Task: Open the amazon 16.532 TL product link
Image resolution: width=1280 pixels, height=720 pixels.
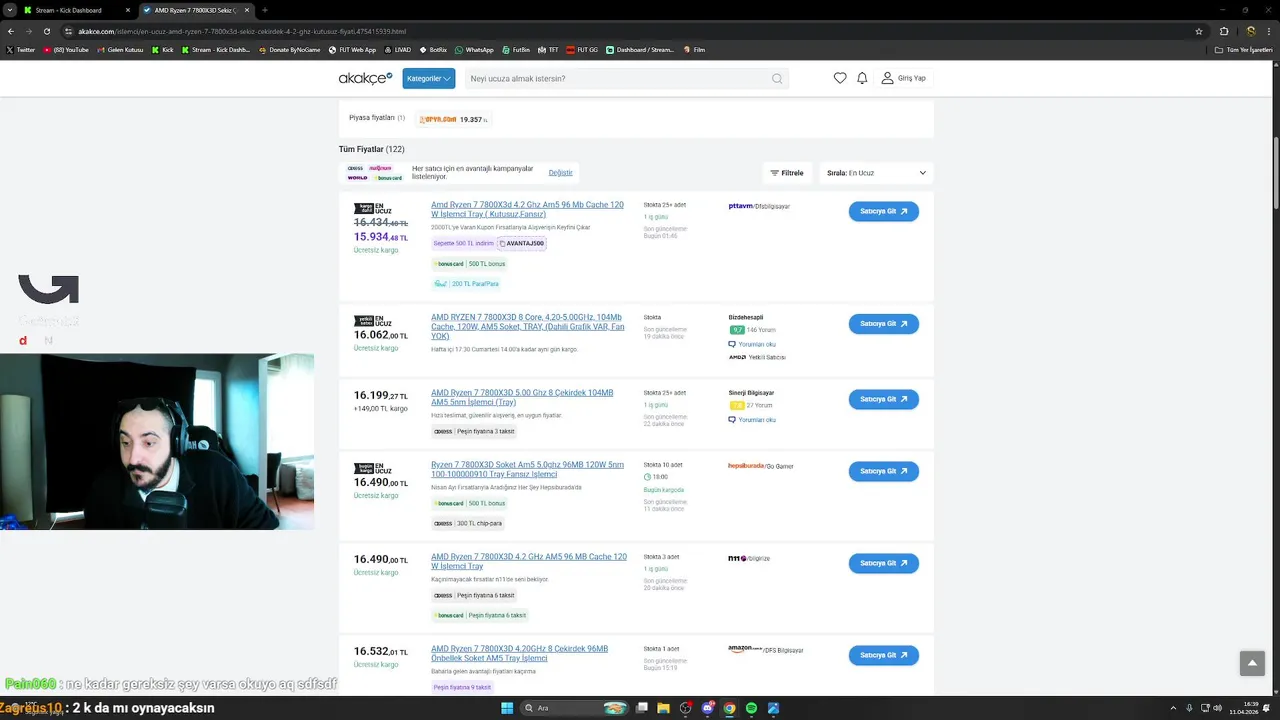Action: tap(519, 653)
